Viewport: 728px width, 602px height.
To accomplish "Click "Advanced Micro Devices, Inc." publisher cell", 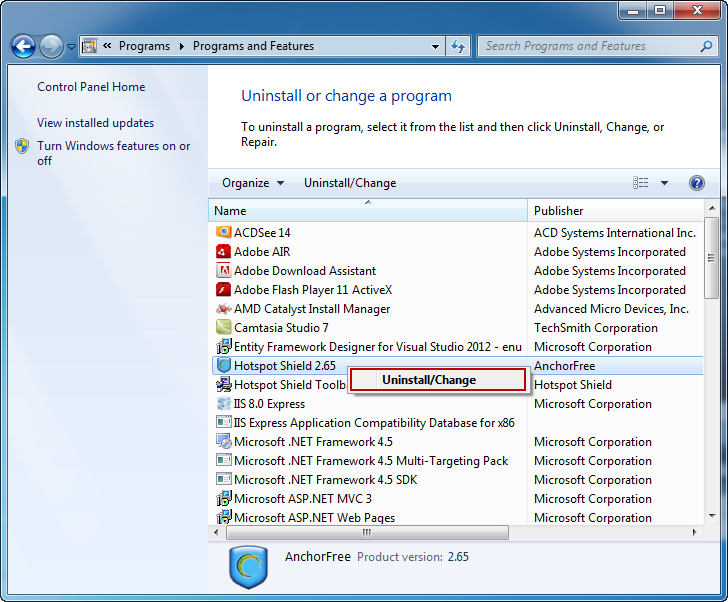I will 611,309.
